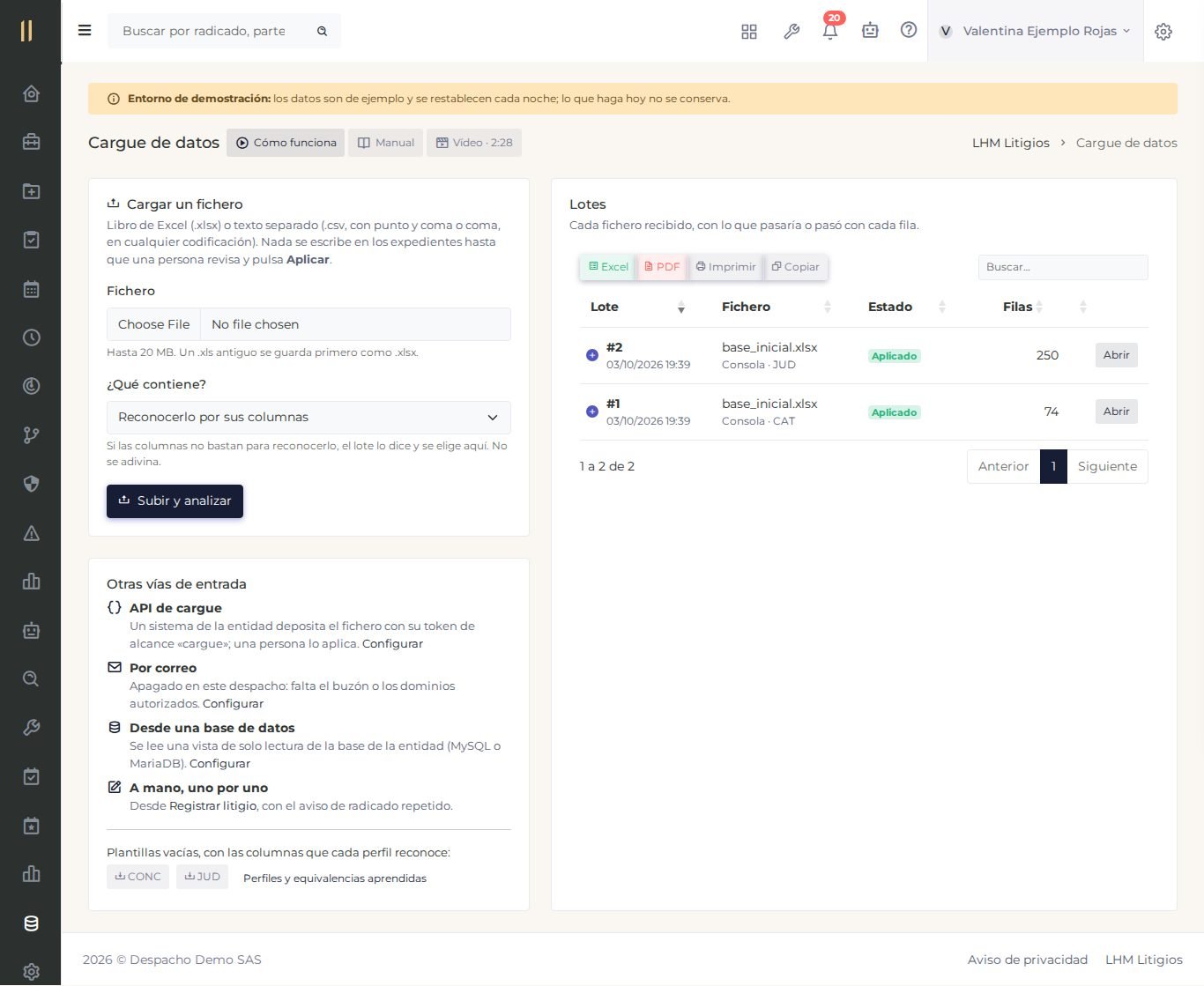Image resolution: width=1204 pixels, height=986 pixels.
Task: Export lotes table to Excel
Action: (x=608, y=267)
